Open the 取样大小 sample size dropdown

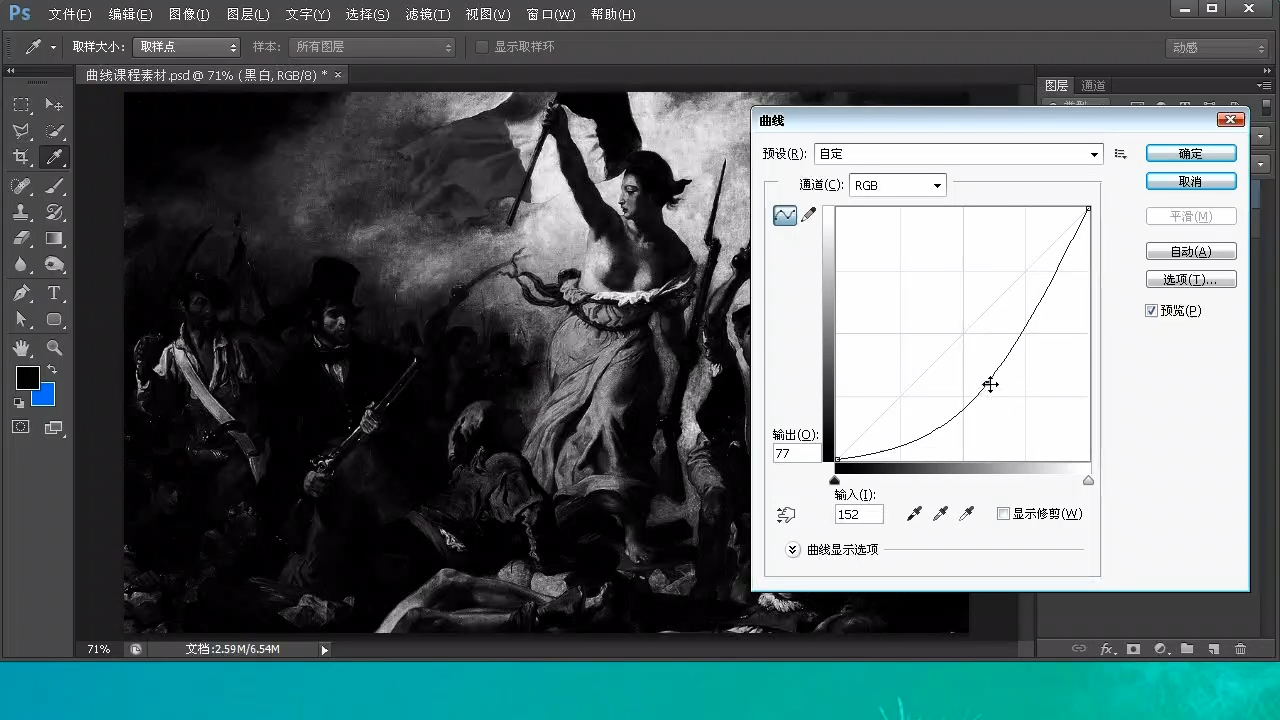click(186, 47)
